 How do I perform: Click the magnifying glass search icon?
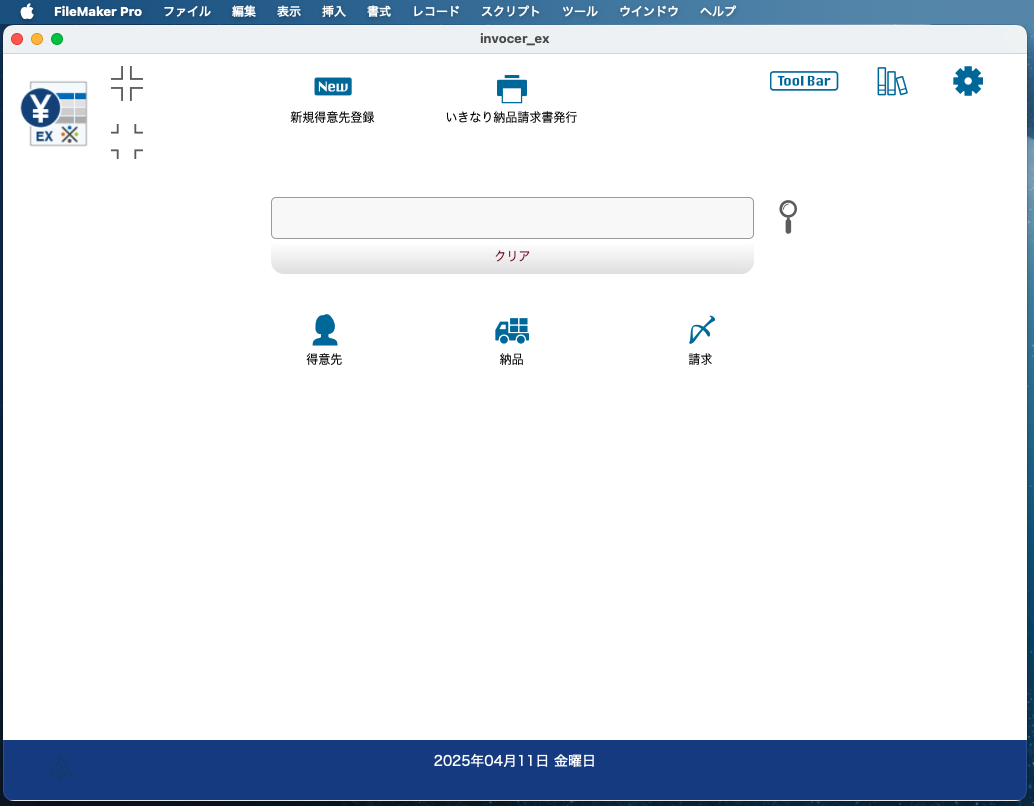click(788, 216)
